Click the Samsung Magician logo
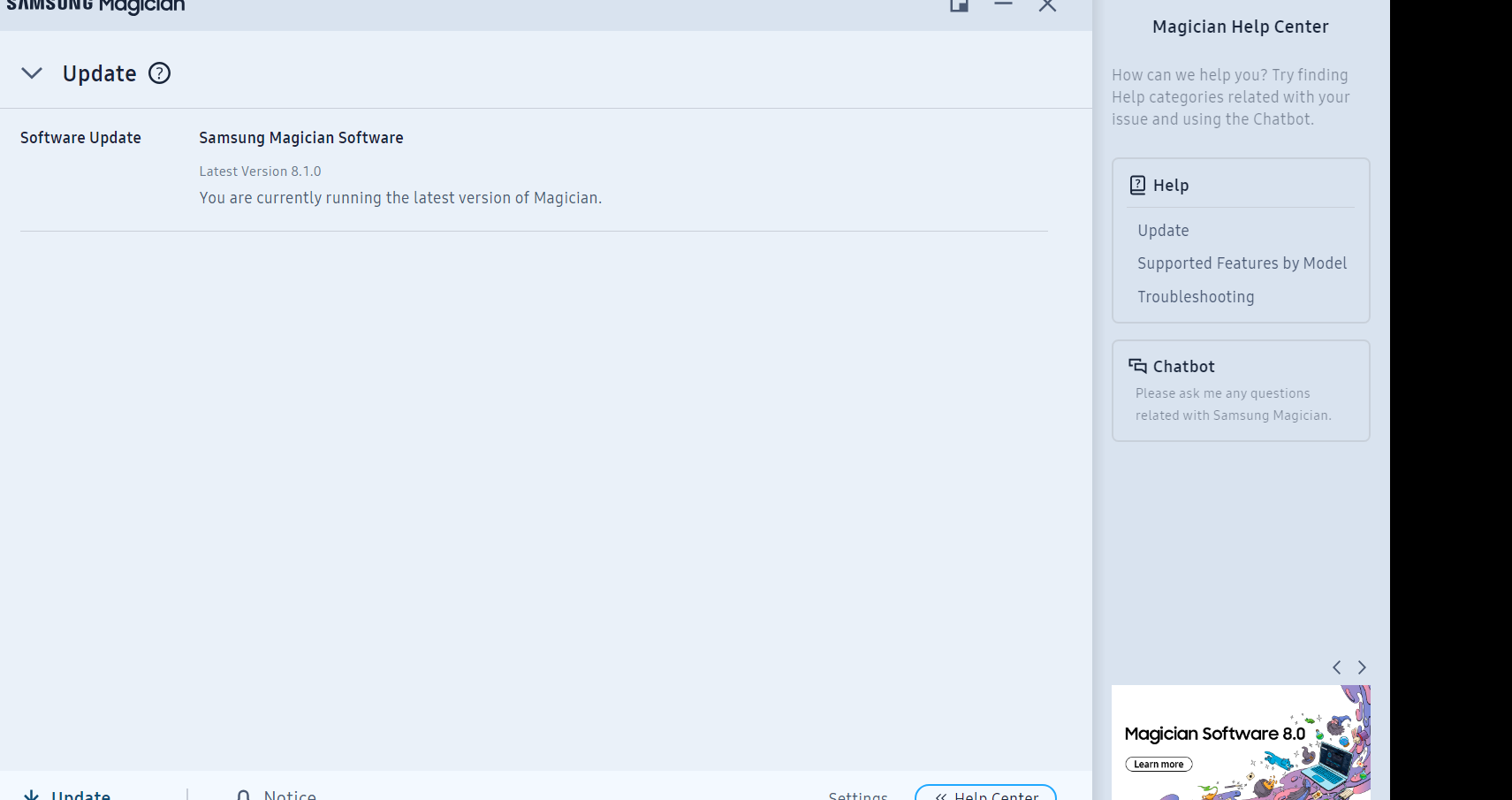 (95, 6)
